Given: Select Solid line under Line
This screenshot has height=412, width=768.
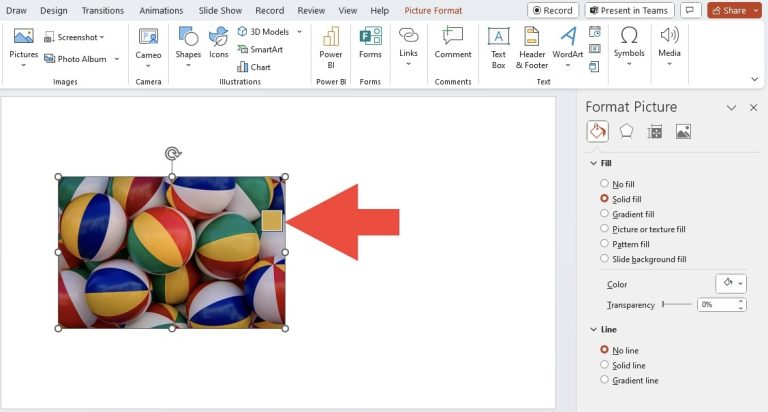Looking at the screenshot, I should point(605,365).
